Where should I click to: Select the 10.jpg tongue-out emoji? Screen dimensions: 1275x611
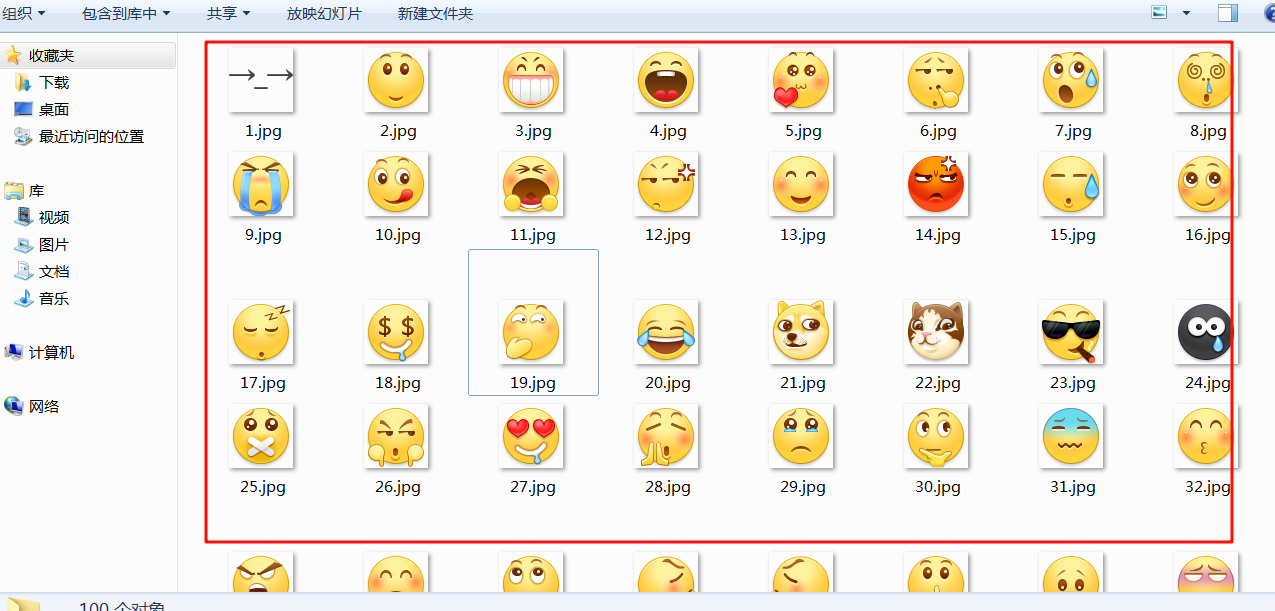coord(396,184)
